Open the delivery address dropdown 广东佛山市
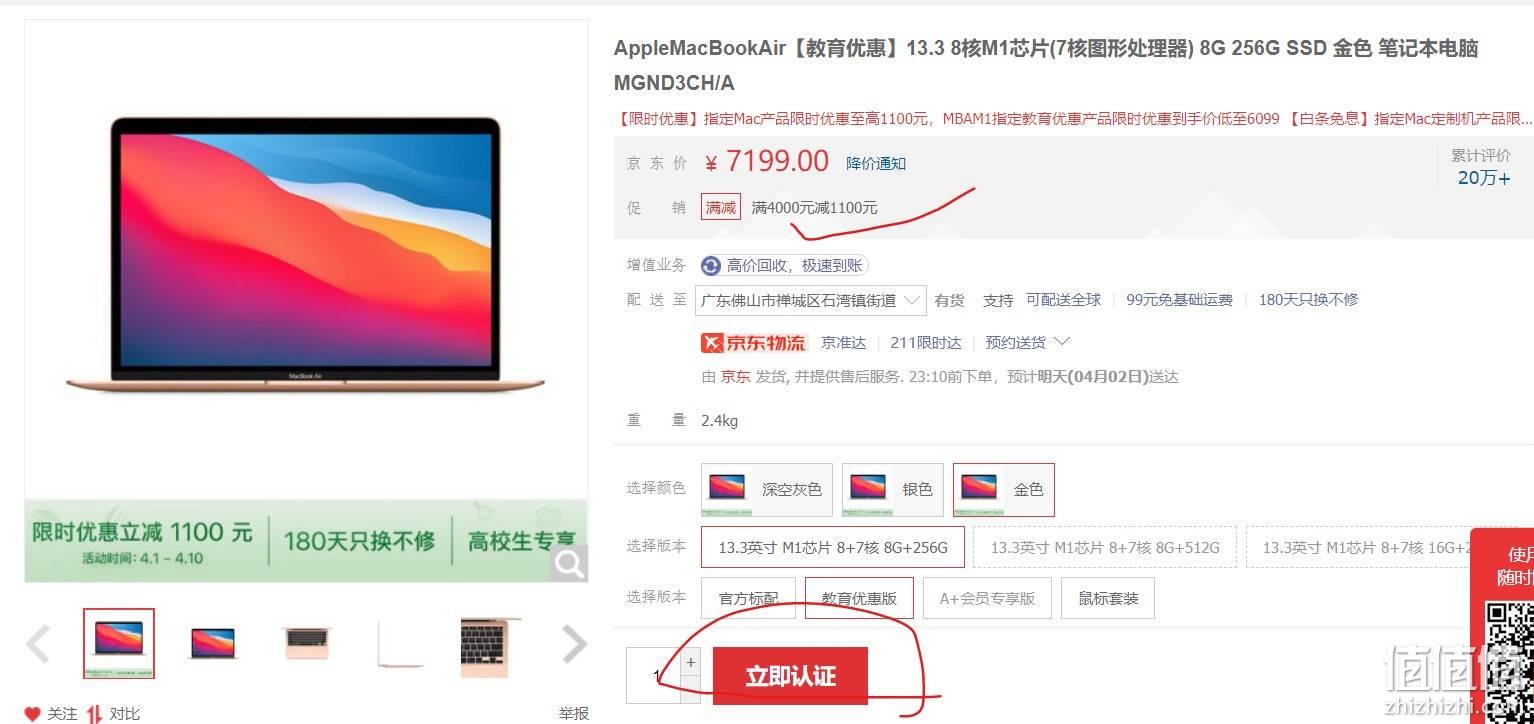The image size is (1534, 724). pyautogui.click(x=811, y=300)
